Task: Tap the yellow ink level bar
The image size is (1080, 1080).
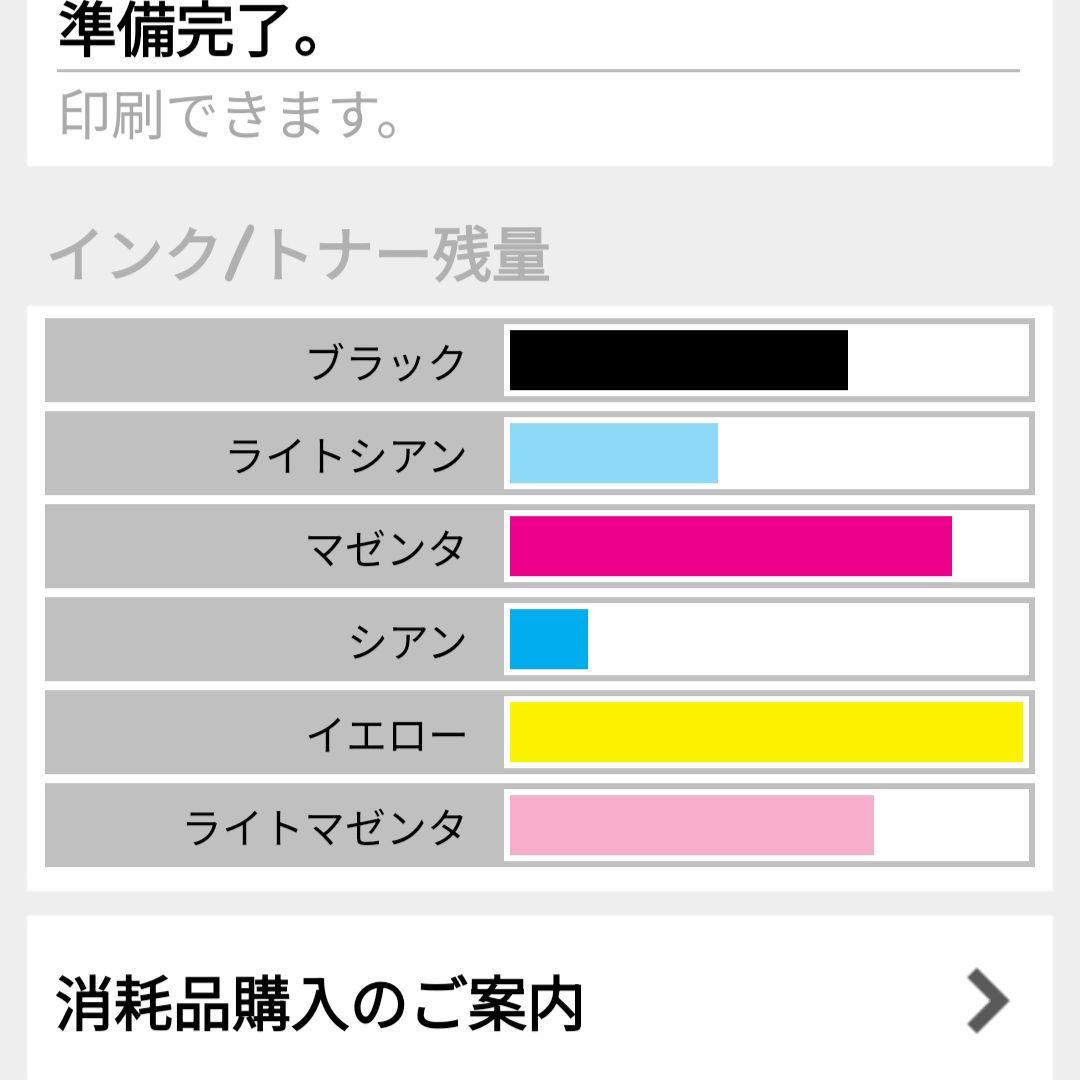Action: tap(766, 732)
